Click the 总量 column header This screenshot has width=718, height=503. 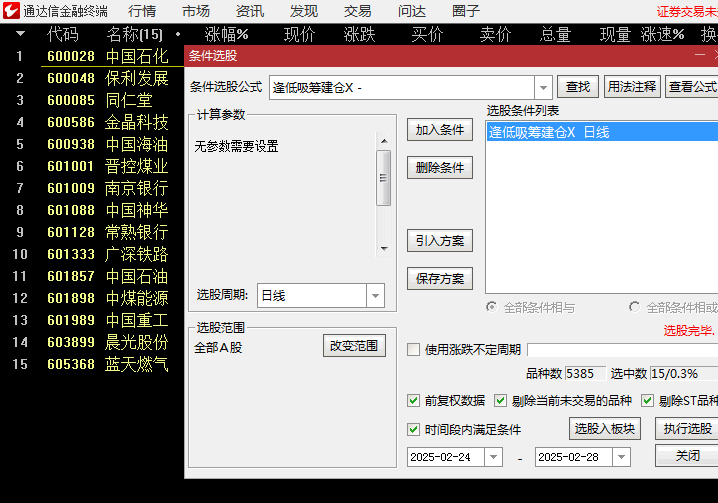tap(555, 34)
